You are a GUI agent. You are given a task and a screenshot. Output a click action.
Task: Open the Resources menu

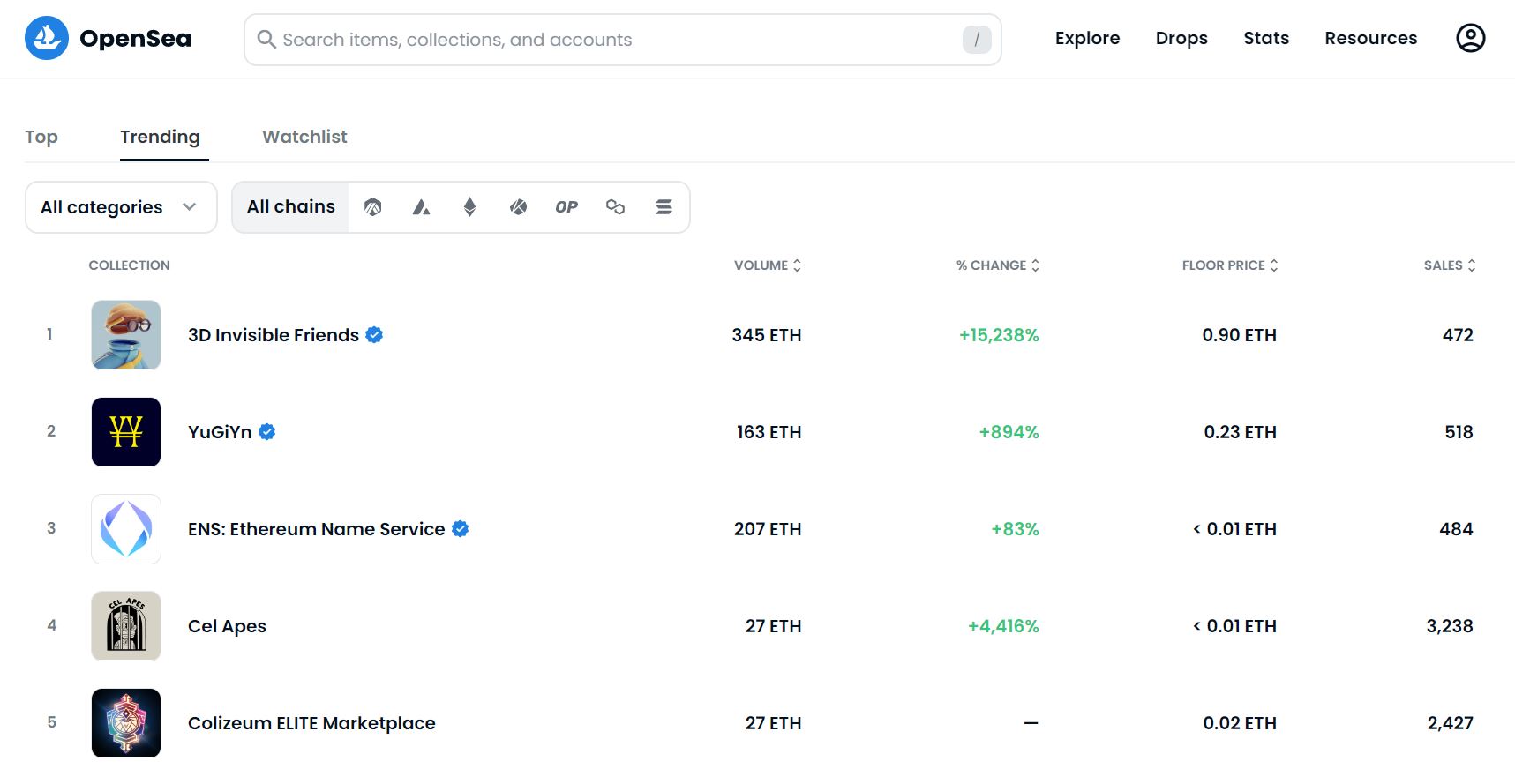1370,38
